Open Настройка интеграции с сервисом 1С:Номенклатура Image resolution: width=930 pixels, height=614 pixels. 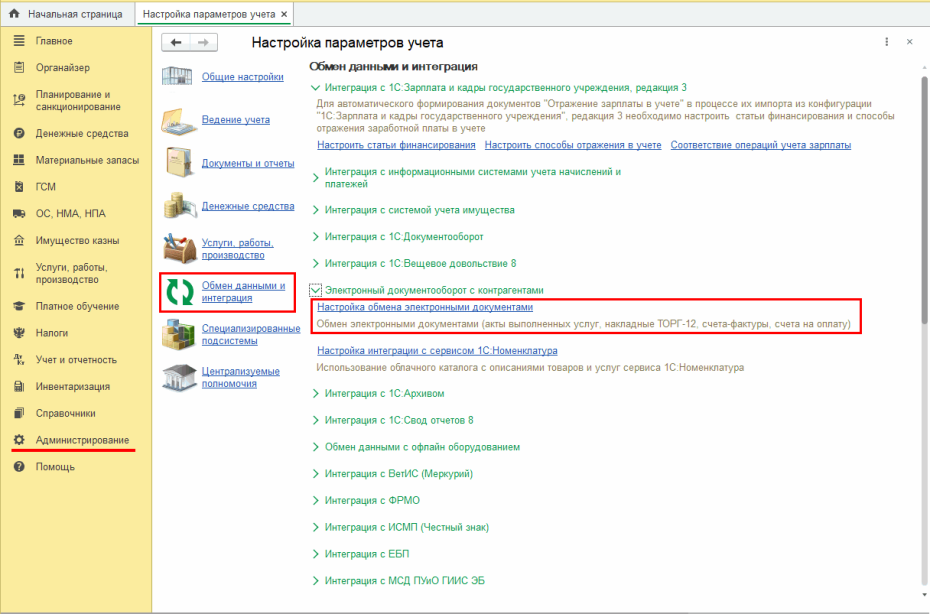(x=437, y=351)
